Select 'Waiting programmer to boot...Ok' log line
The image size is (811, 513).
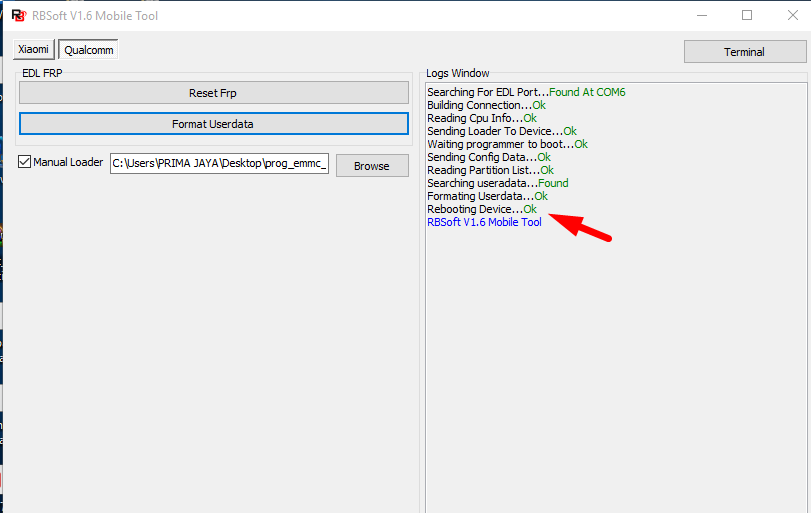click(x=507, y=144)
